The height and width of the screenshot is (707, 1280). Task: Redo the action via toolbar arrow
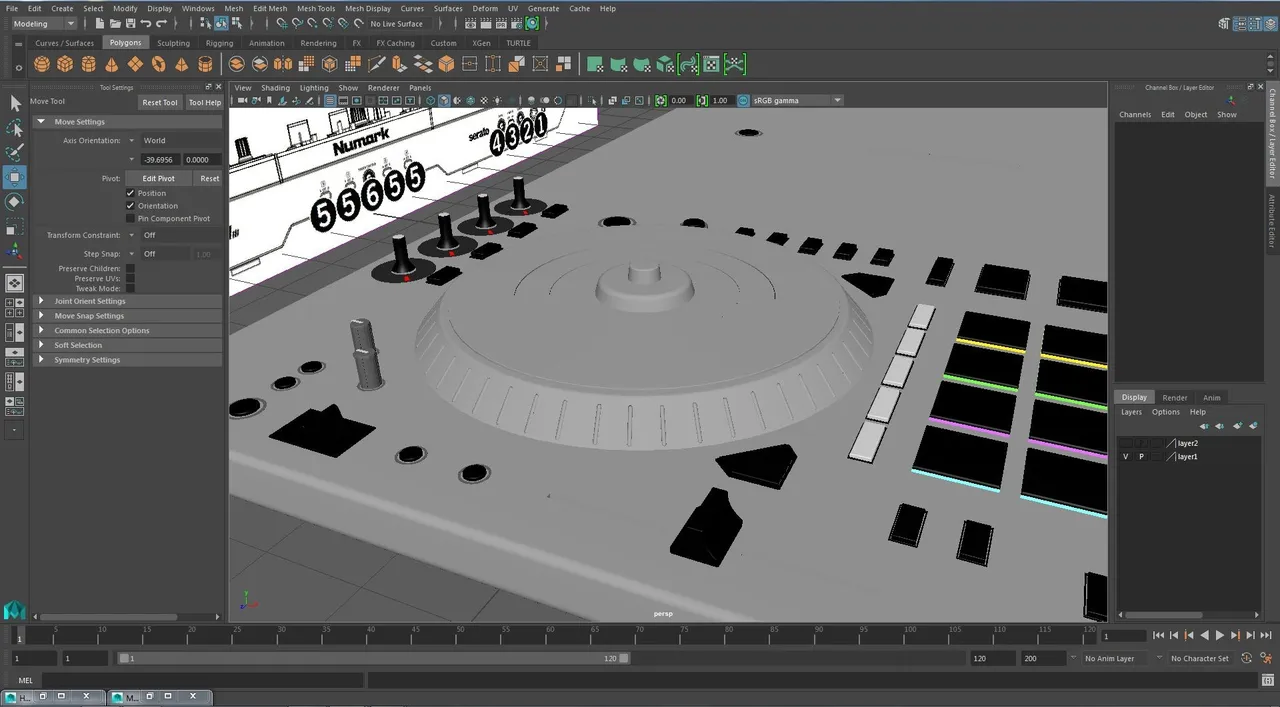click(161, 23)
